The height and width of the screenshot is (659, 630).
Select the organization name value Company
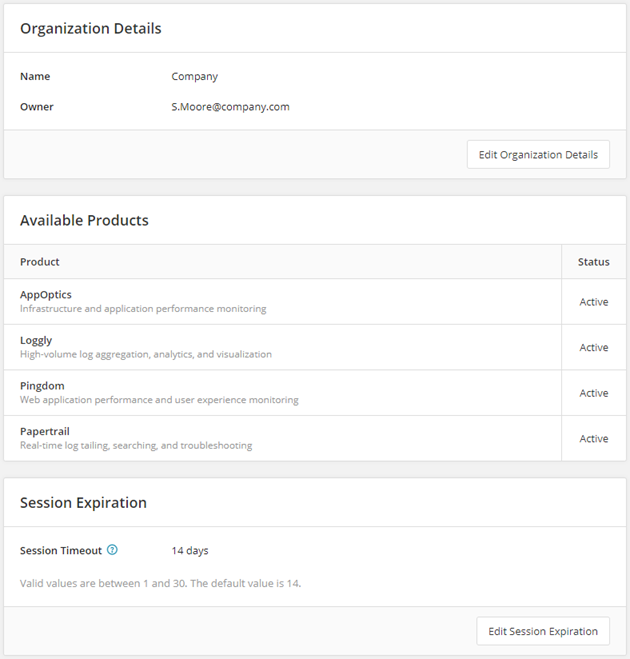click(194, 76)
